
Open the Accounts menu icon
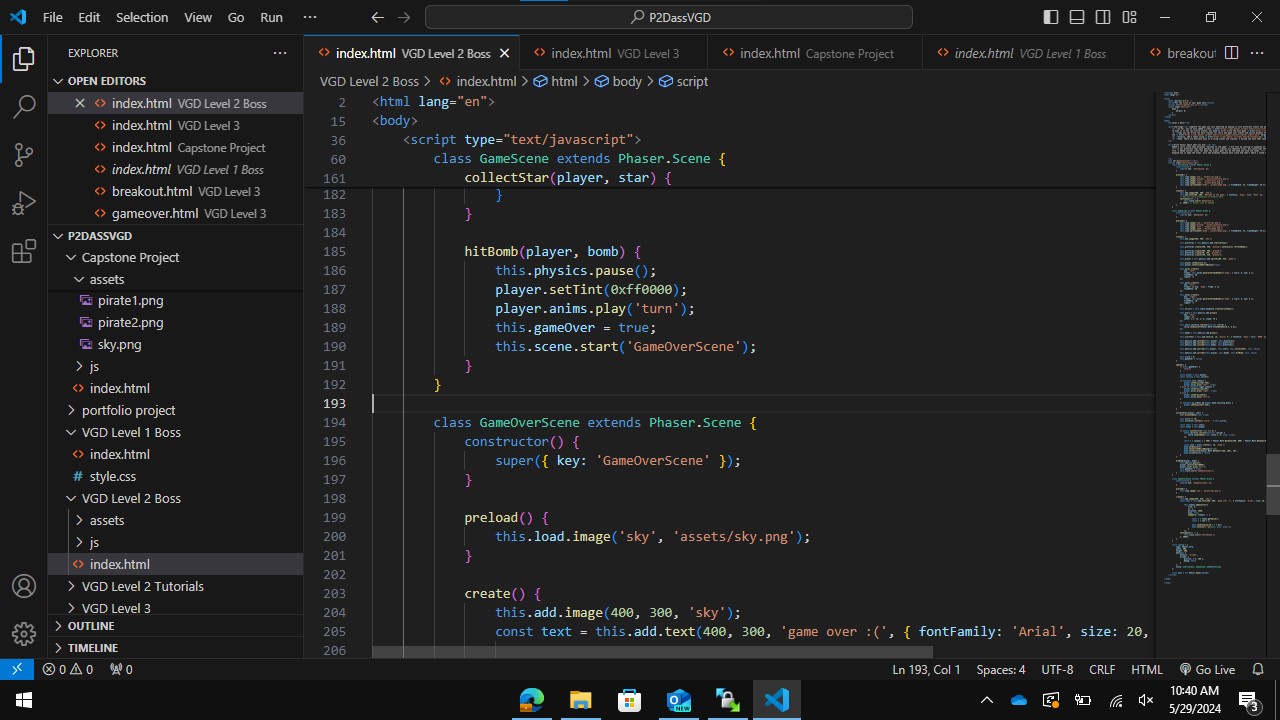[24, 586]
